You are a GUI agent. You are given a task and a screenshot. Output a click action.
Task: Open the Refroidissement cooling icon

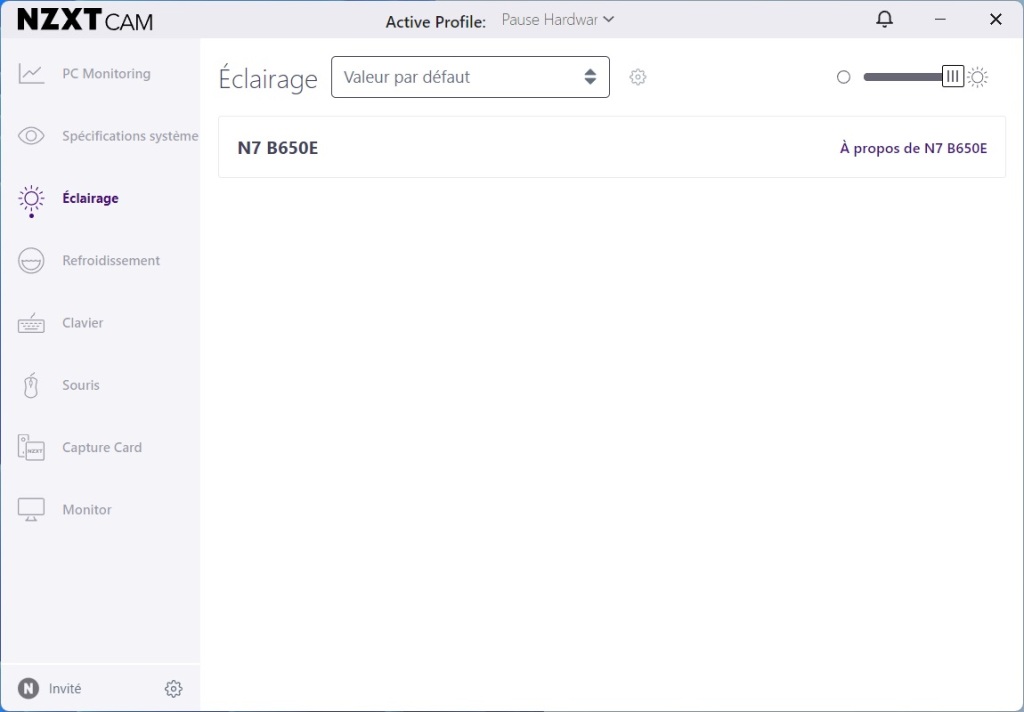pyautogui.click(x=31, y=261)
